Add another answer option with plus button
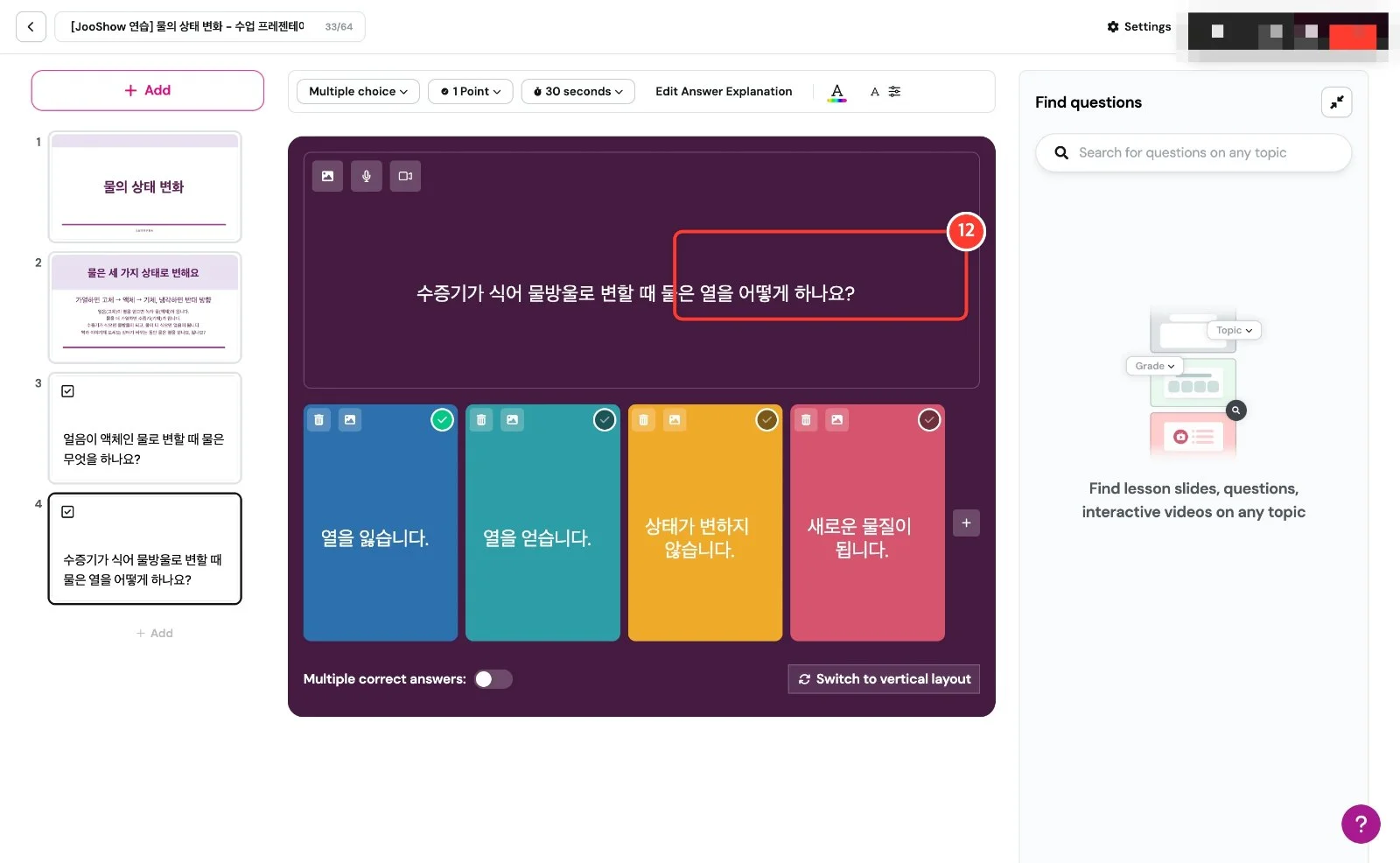The width and height of the screenshot is (1400, 863). point(966,523)
